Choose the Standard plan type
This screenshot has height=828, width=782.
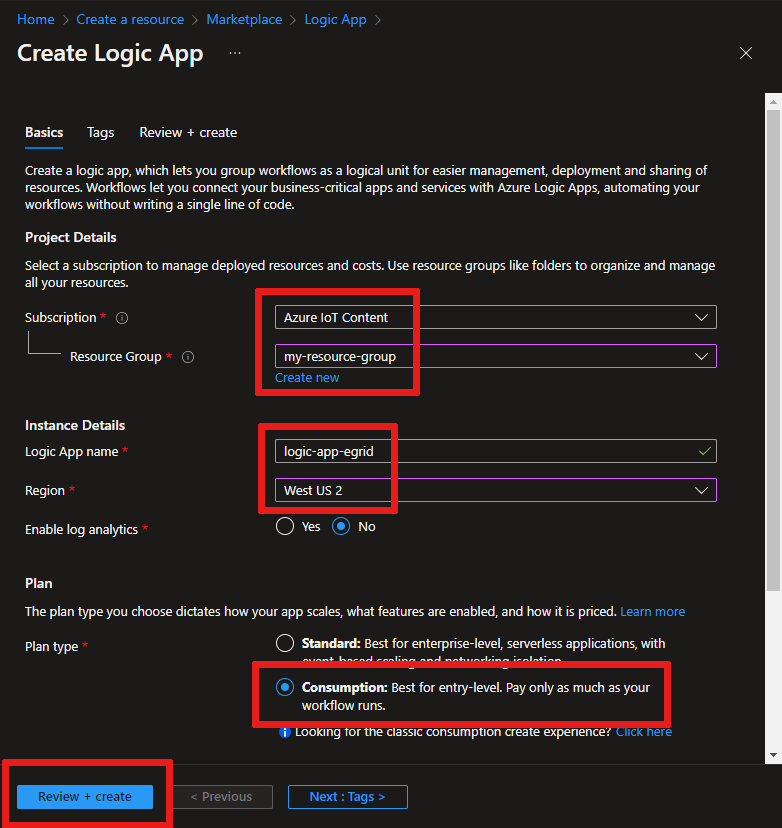(x=285, y=643)
